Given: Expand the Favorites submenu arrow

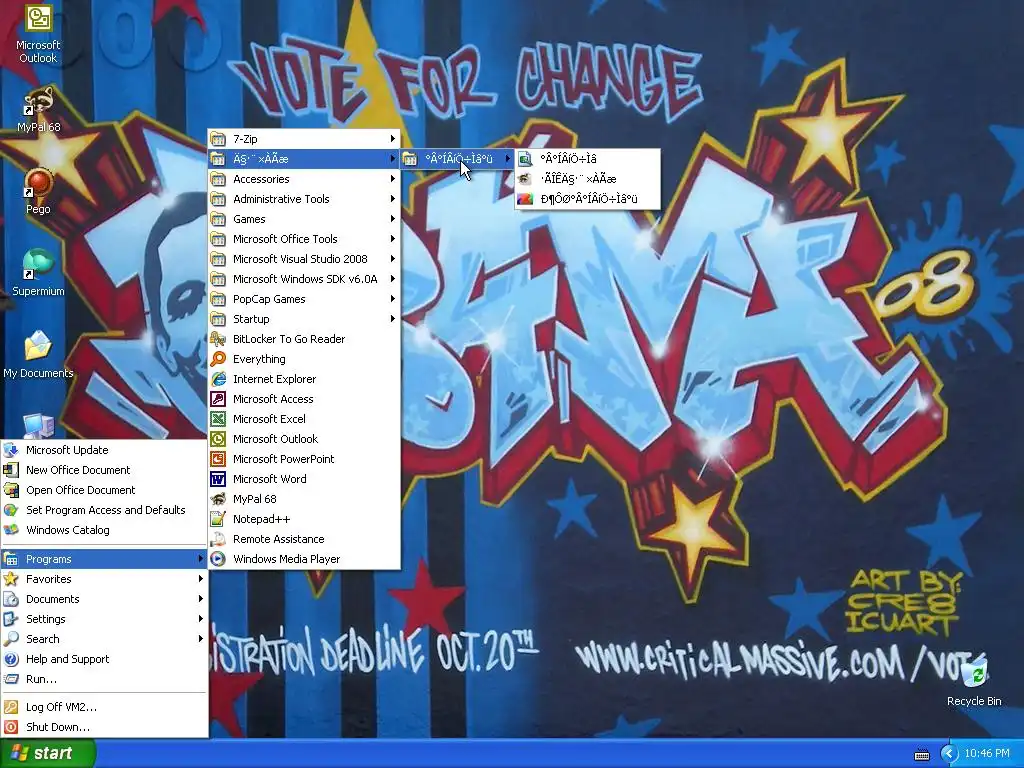Looking at the screenshot, I should coord(200,579).
